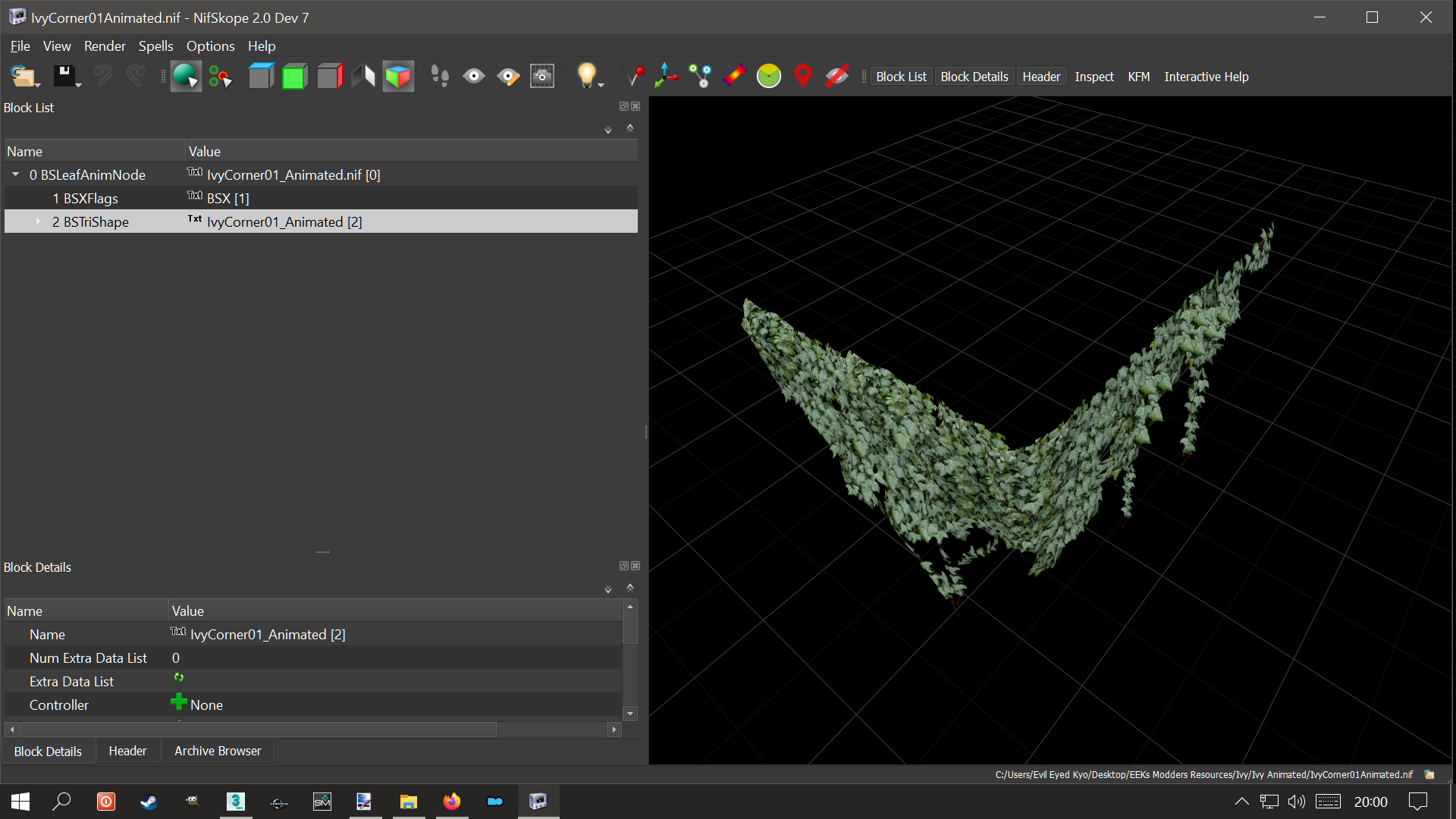Switch to the Archive Browser tab
The image size is (1456, 819).
[x=218, y=751]
